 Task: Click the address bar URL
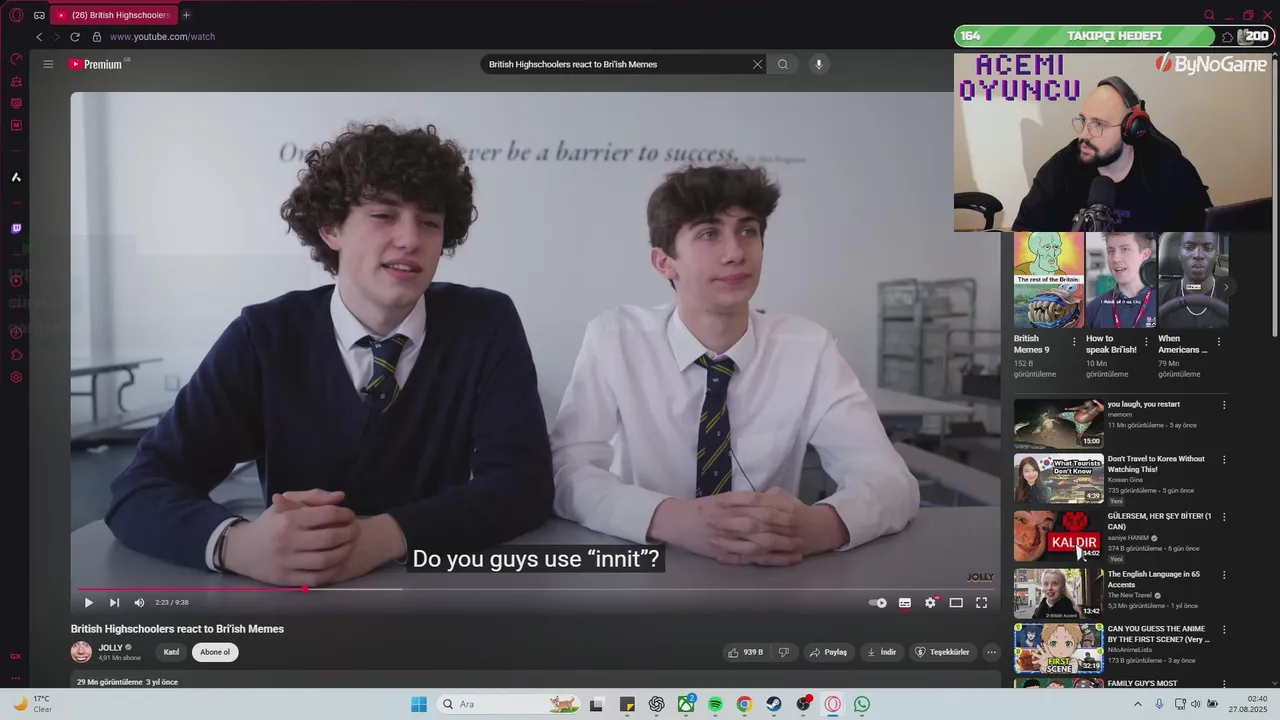coord(162,37)
